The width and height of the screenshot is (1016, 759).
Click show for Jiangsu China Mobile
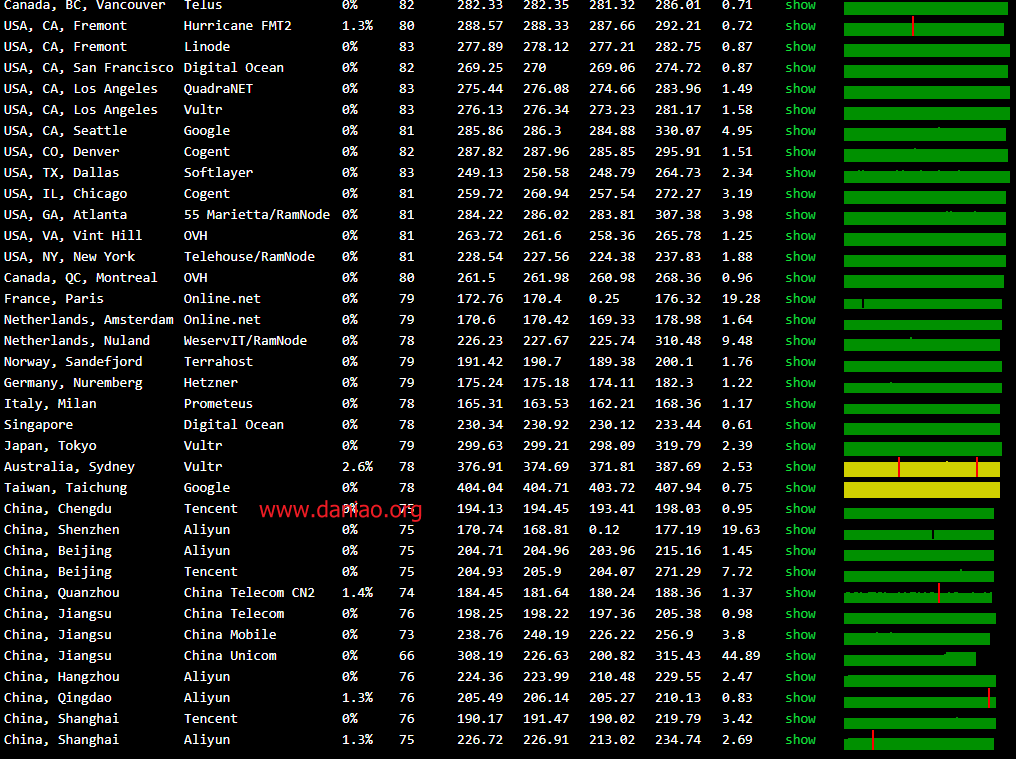click(x=800, y=635)
